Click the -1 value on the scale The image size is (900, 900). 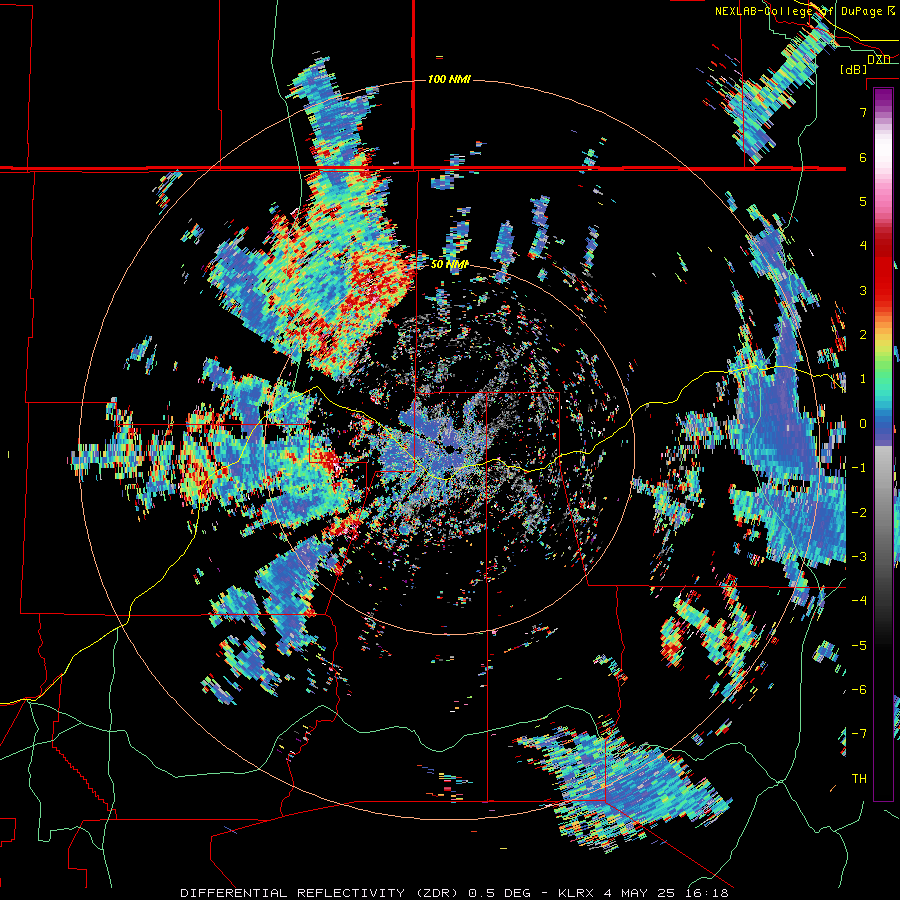pyautogui.click(x=859, y=468)
